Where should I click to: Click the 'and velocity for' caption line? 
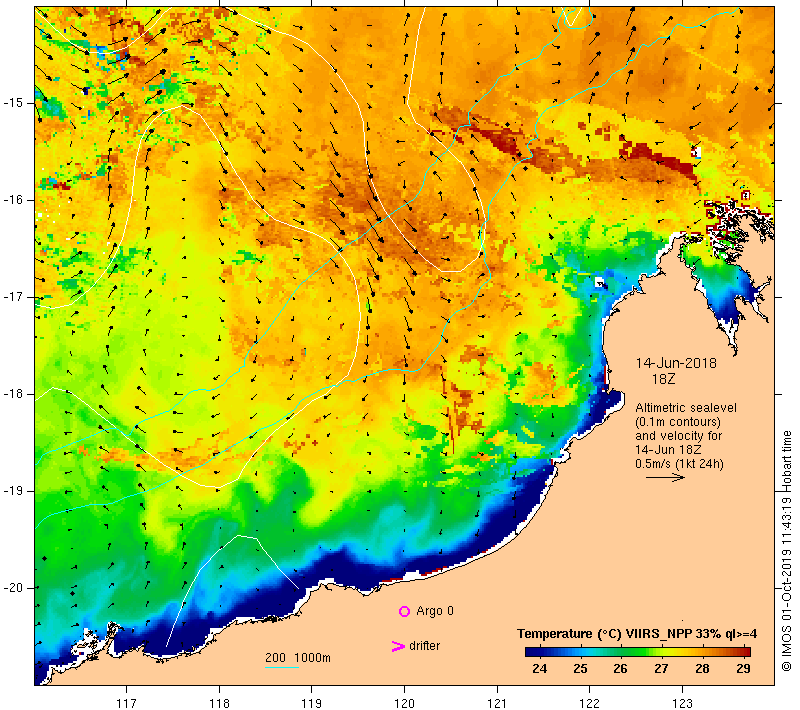click(x=679, y=436)
